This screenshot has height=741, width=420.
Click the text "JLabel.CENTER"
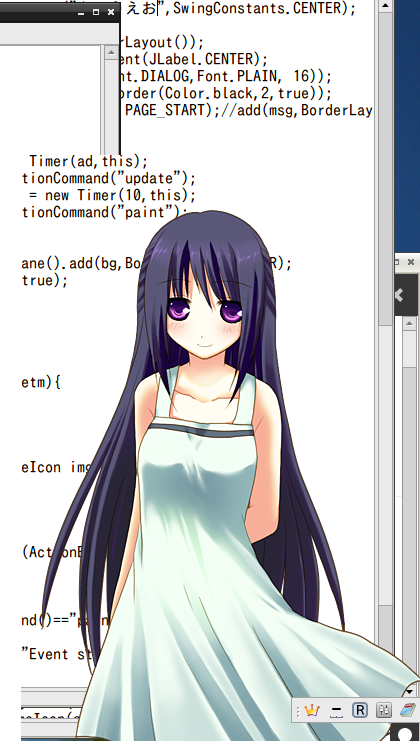[x=201, y=59]
